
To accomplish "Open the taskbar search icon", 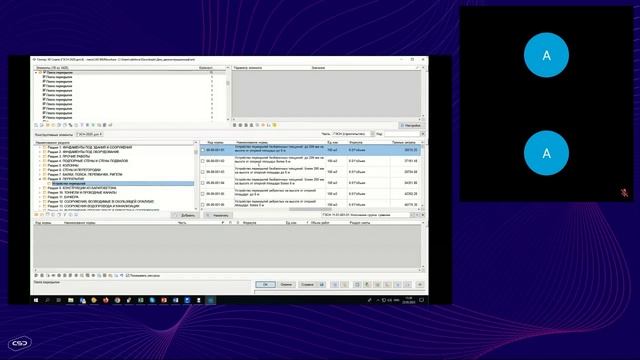I will point(47,300).
